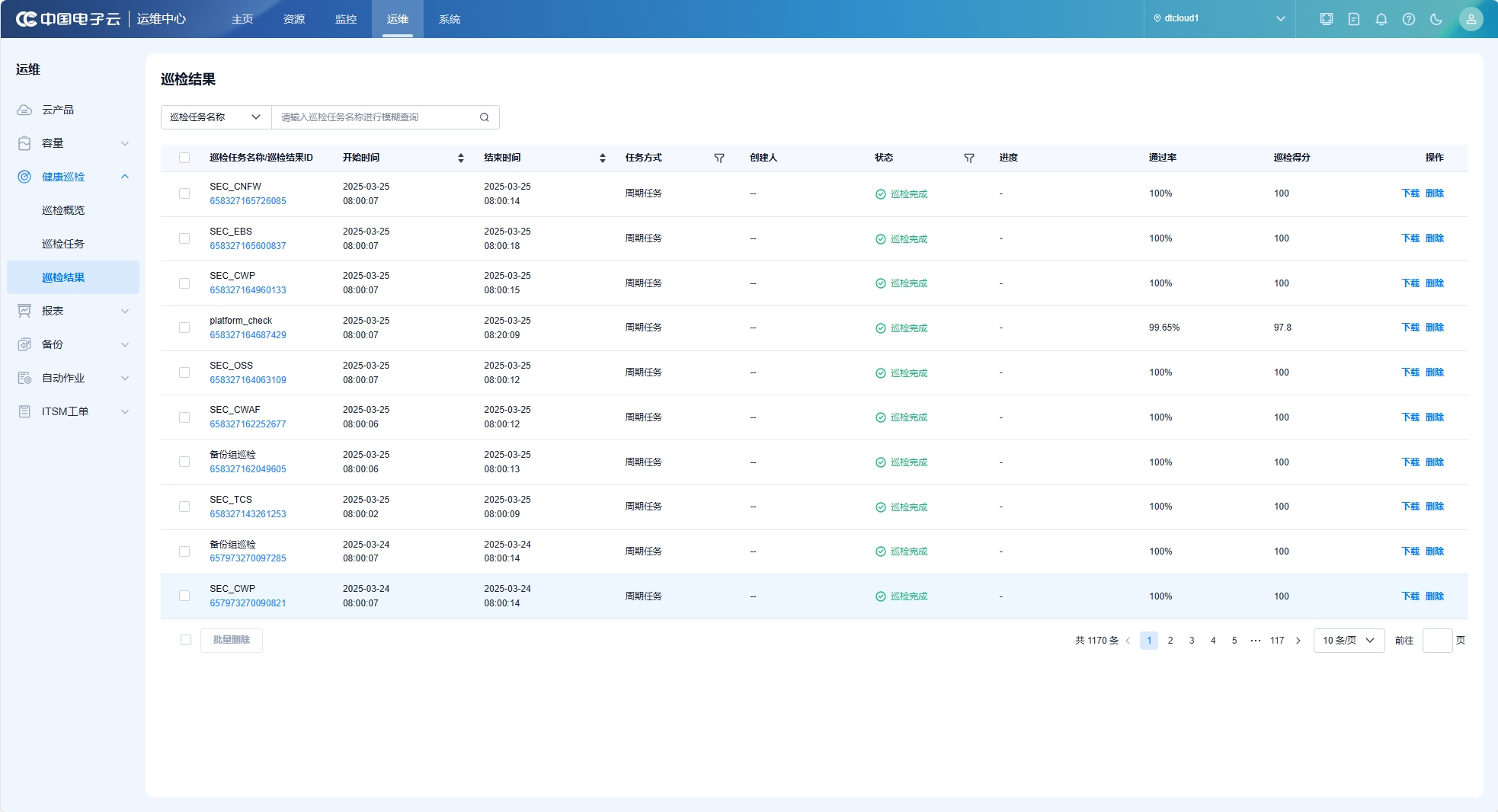This screenshot has width=1498, height=812.
Task: Expand the 自动作业 sidebar menu
Action: tap(125, 378)
